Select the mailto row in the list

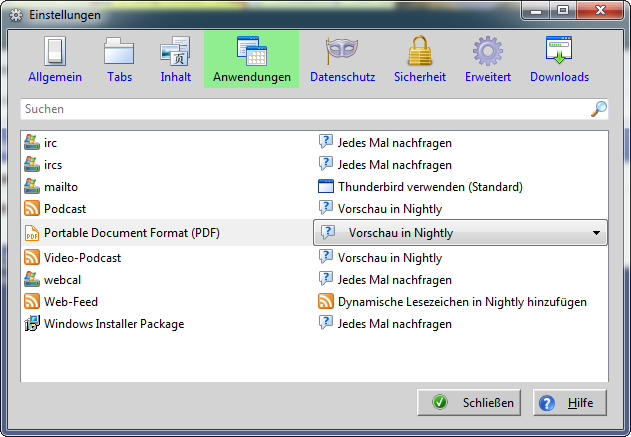click(x=61, y=187)
